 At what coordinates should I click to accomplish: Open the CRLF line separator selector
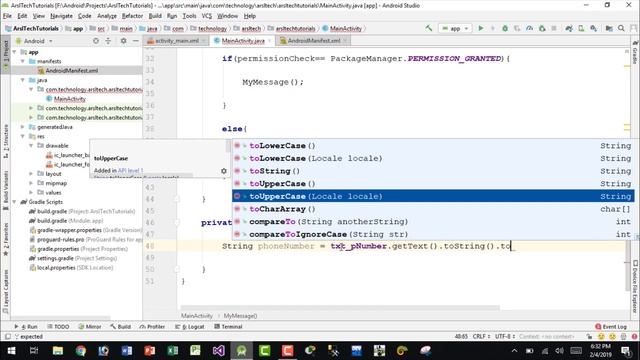click(x=481, y=336)
